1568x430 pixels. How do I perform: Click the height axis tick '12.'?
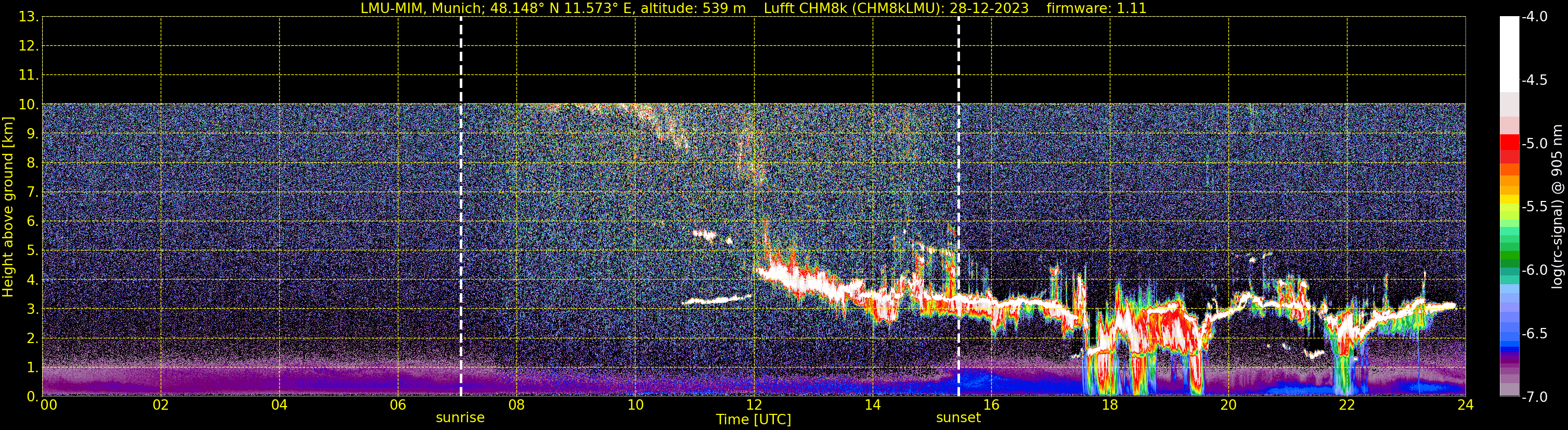coord(29,46)
